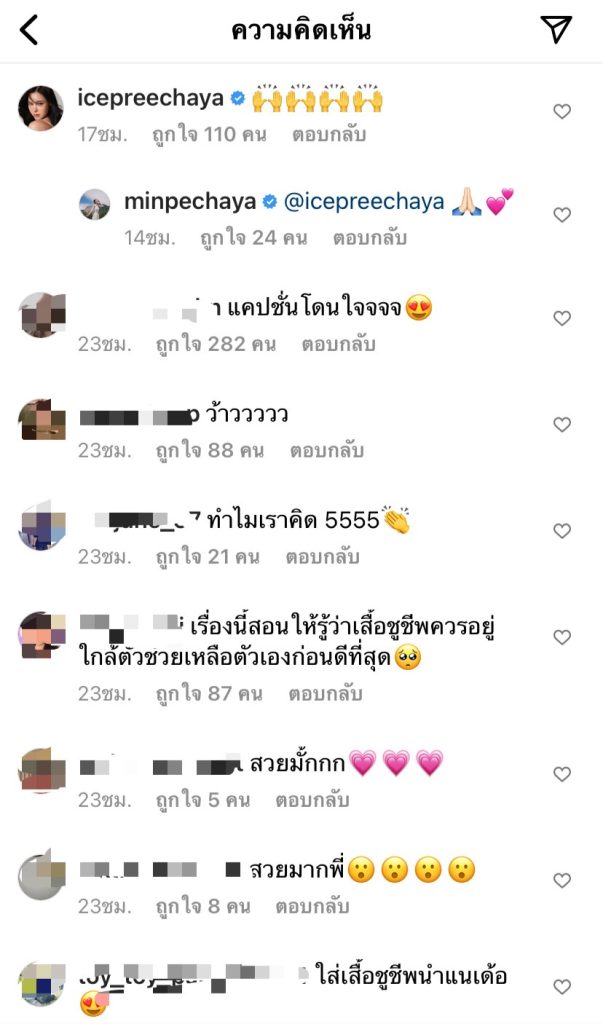Image resolution: width=603 pixels, height=1024 pixels.
Task: Open the icepreechaya username link
Action: 150,99
